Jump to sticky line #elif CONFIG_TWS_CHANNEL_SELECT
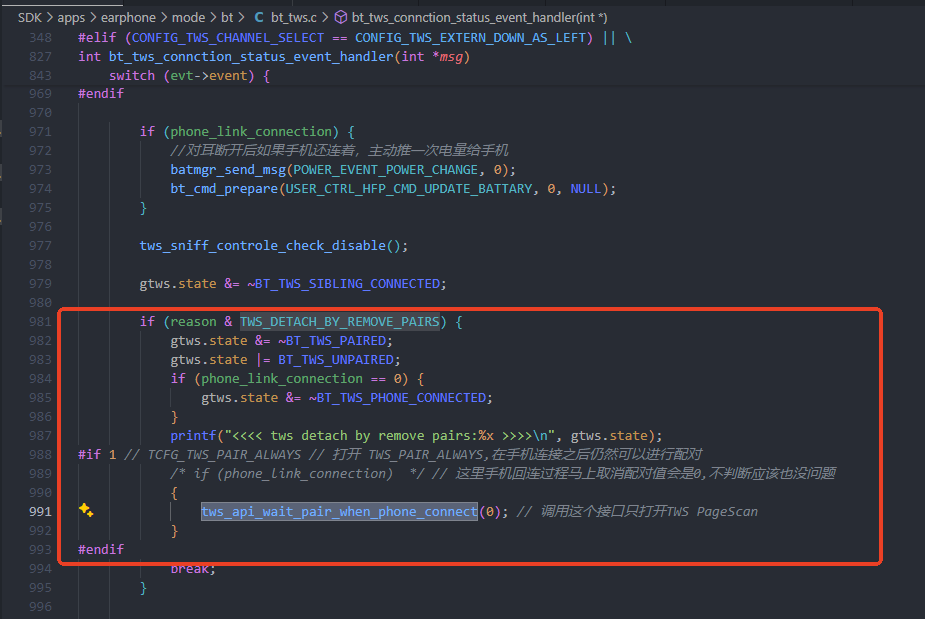The width and height of the screenshot is (925, 619). pyautogui.click(x=355, y=38)
